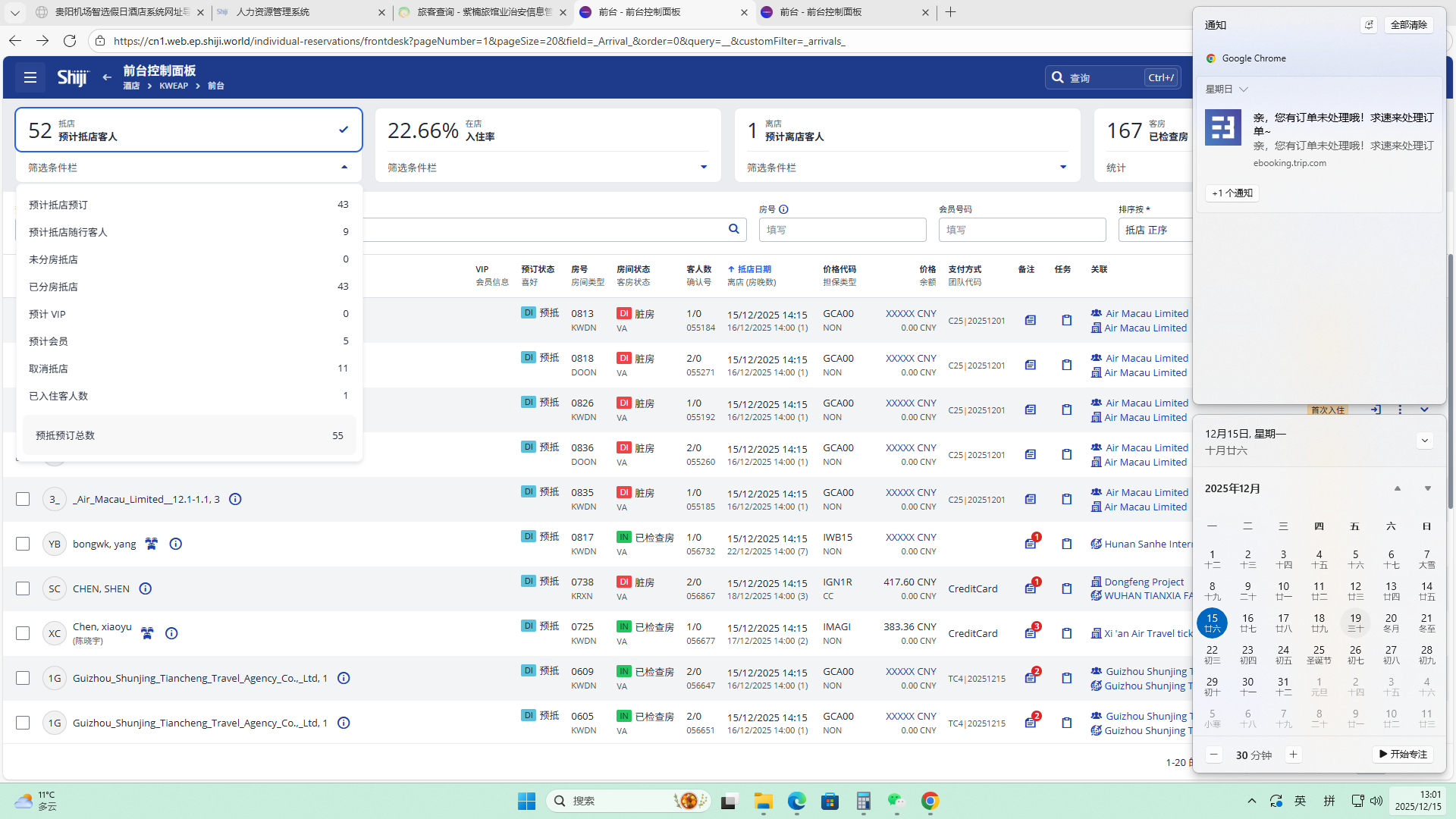Check the box for Chen, xiaoyu row

click(23, 633)
